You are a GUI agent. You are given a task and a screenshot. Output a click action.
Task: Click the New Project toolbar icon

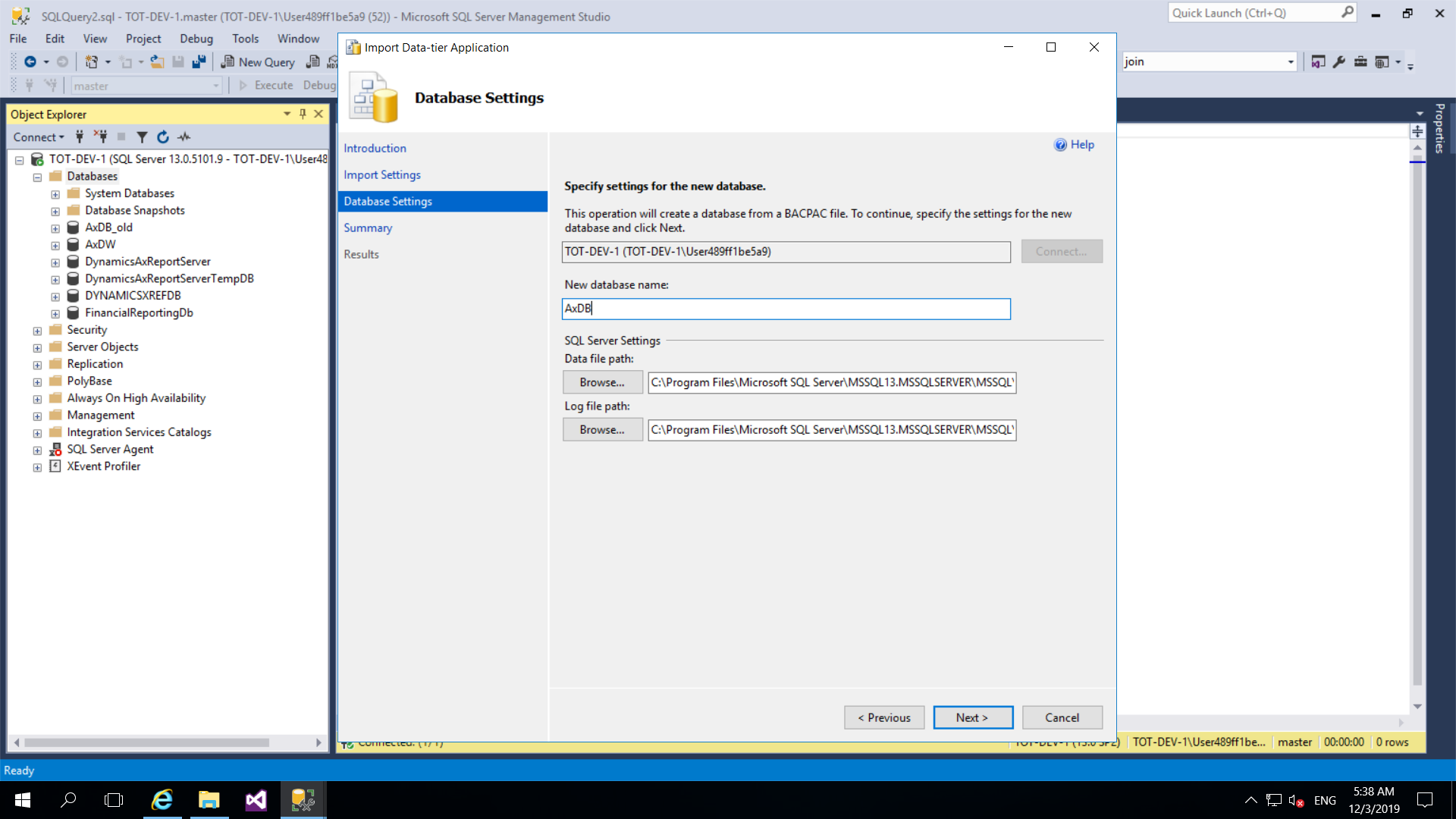91,62
